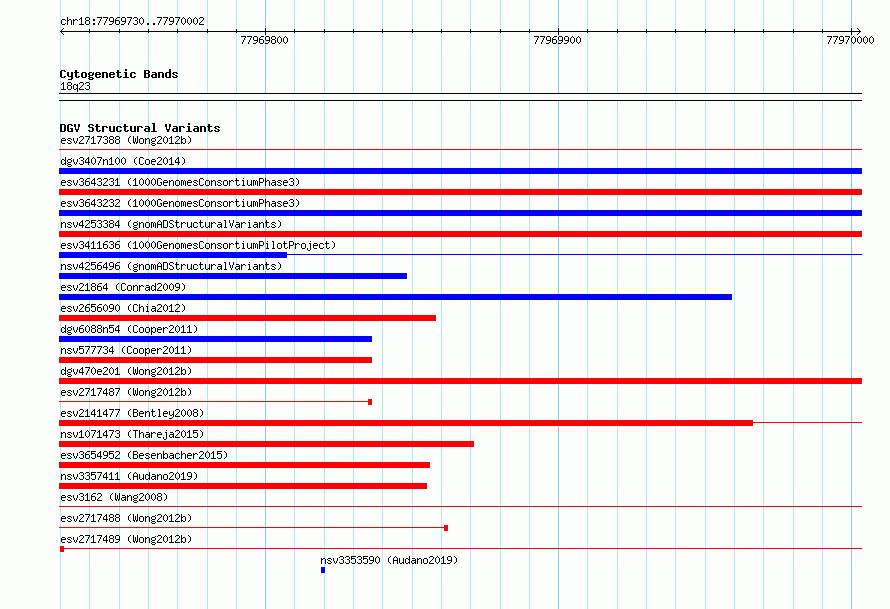Click the esv3654952 red bar
This screenshot has height=609, width=890.
(244, 465)
